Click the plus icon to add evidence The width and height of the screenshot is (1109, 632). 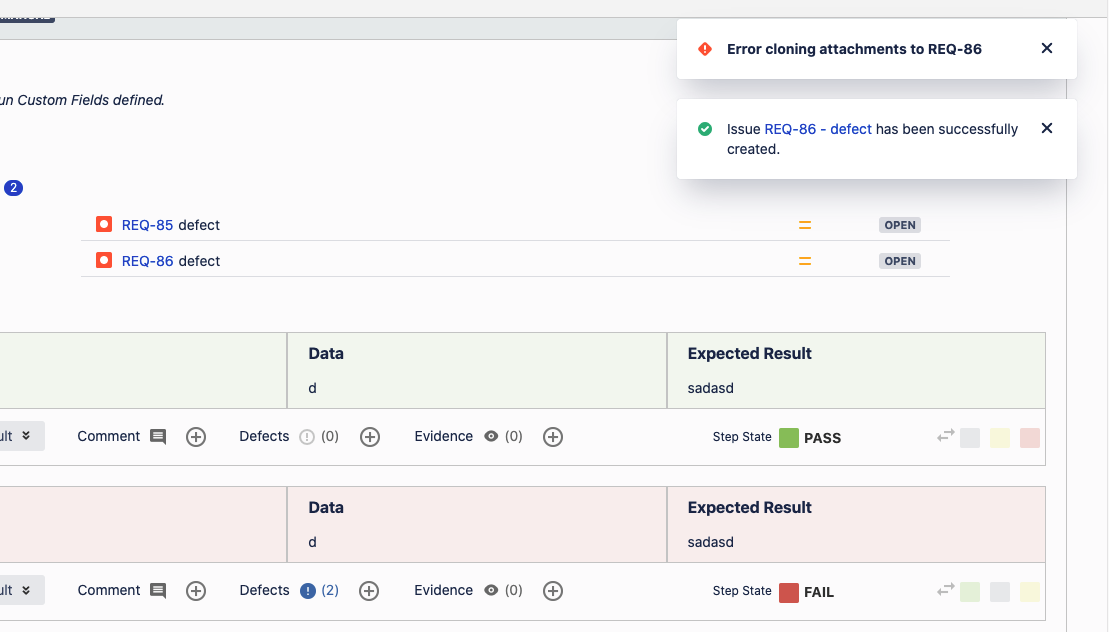point(553,436)
